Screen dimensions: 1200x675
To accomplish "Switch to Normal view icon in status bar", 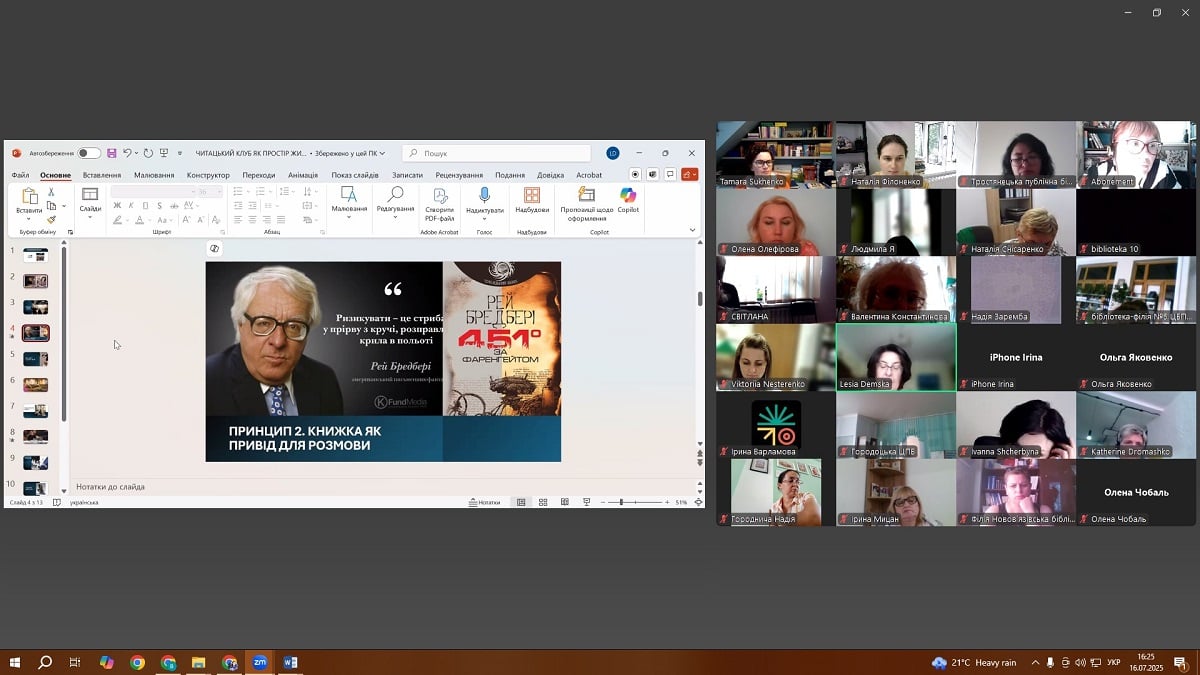I will click(521, 502).
